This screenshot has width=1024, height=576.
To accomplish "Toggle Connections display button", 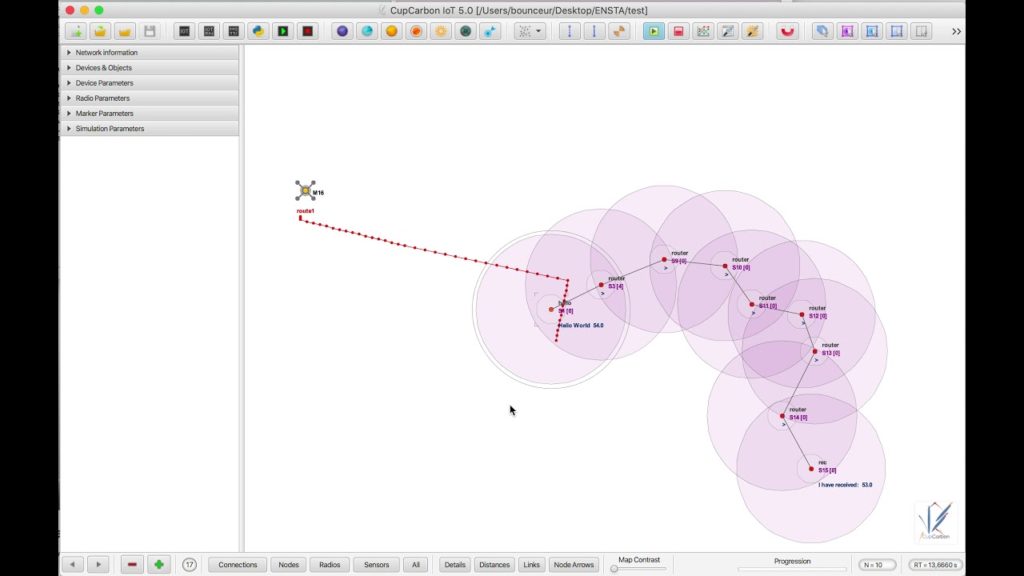I will [238, 565].
